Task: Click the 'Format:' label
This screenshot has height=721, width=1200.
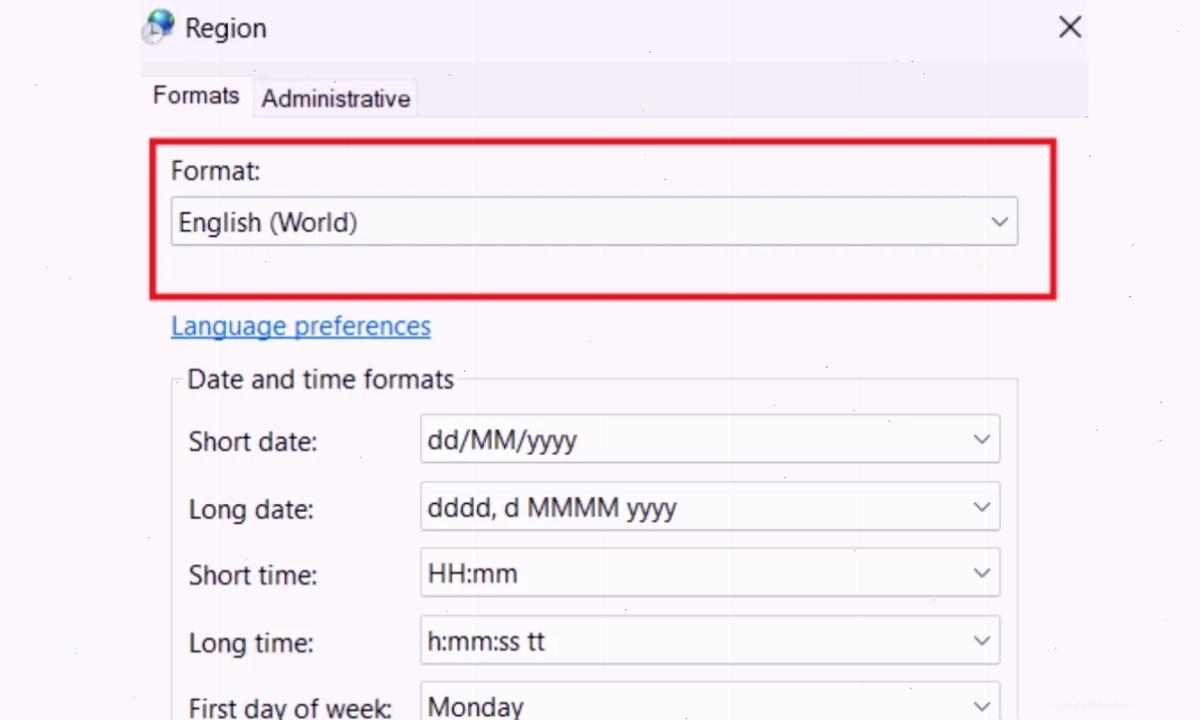Action: point(216,171)
